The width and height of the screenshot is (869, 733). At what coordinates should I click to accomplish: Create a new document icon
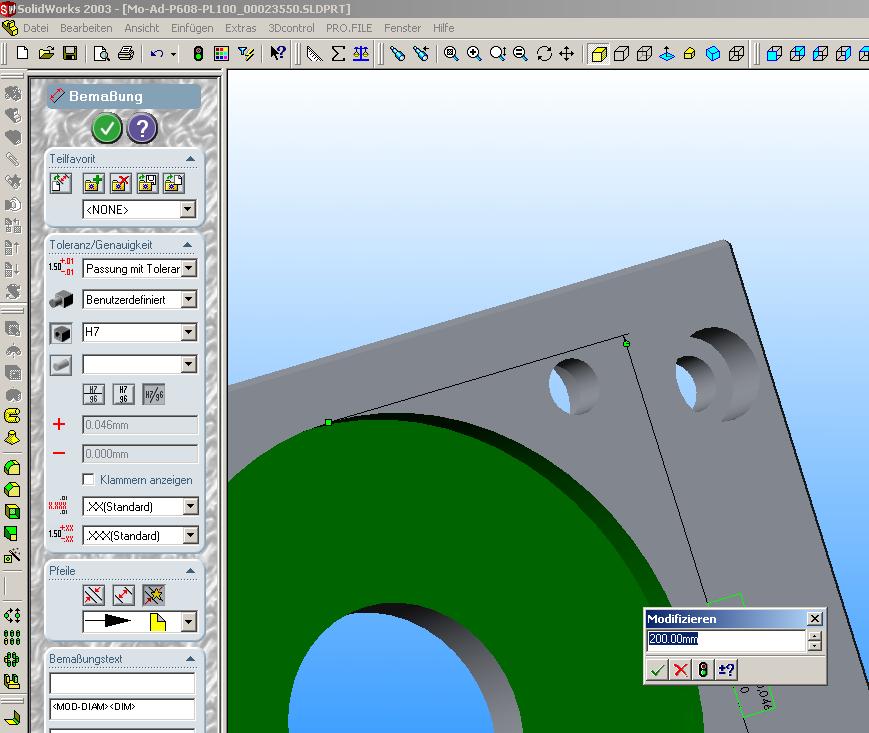[x=22, y=53]
